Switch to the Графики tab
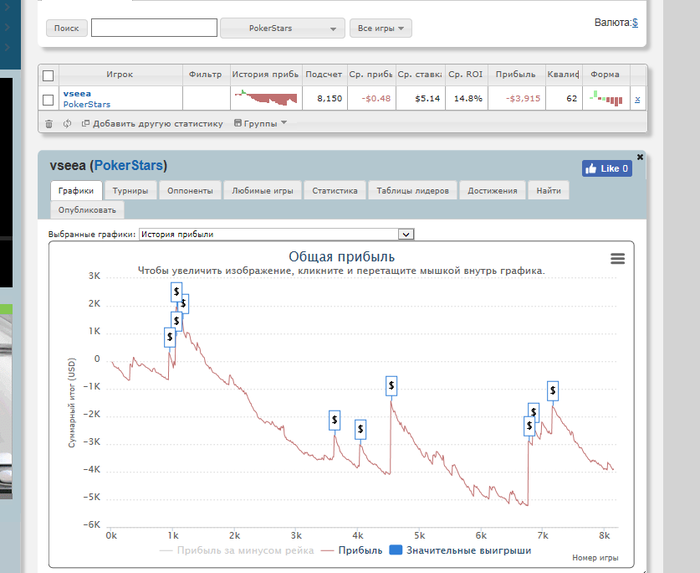700x573 pixels. coord(76,191)
